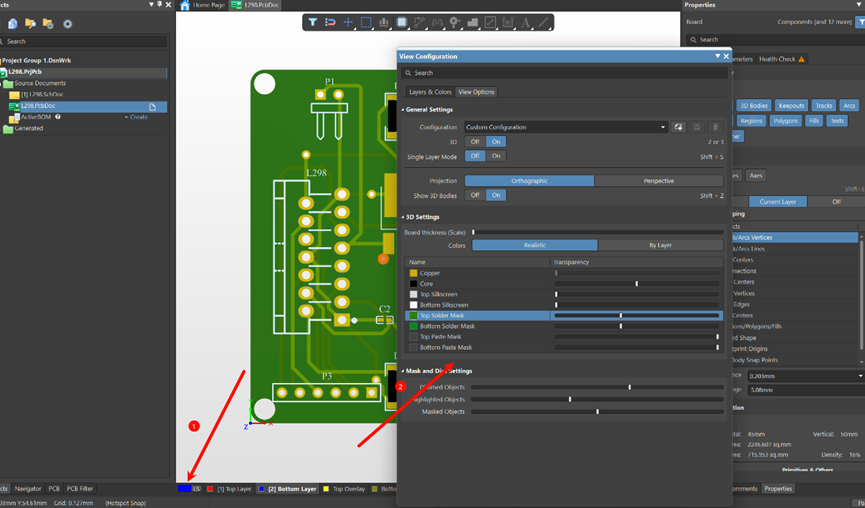Viewport: 865px width, 508px height.
Task: Open View Configuration panel dropdown arrow menu
Action: pos(718,56)
